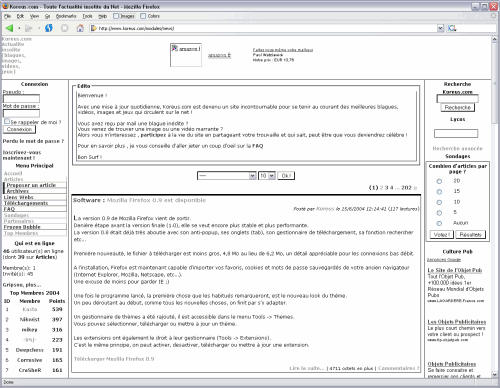This screenshot has height=388, width=500.
Task: Click the Recherche search button
Action: pyautogui.click(x=457, y=107)
